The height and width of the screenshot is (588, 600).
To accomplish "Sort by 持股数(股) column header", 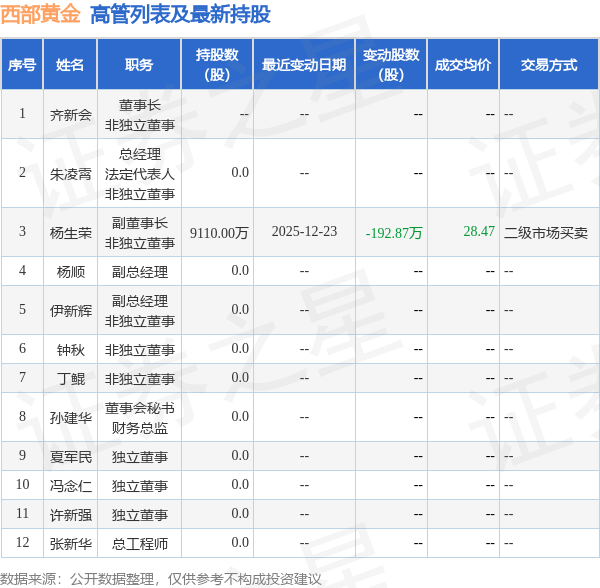I will click(x=216, y=65).
